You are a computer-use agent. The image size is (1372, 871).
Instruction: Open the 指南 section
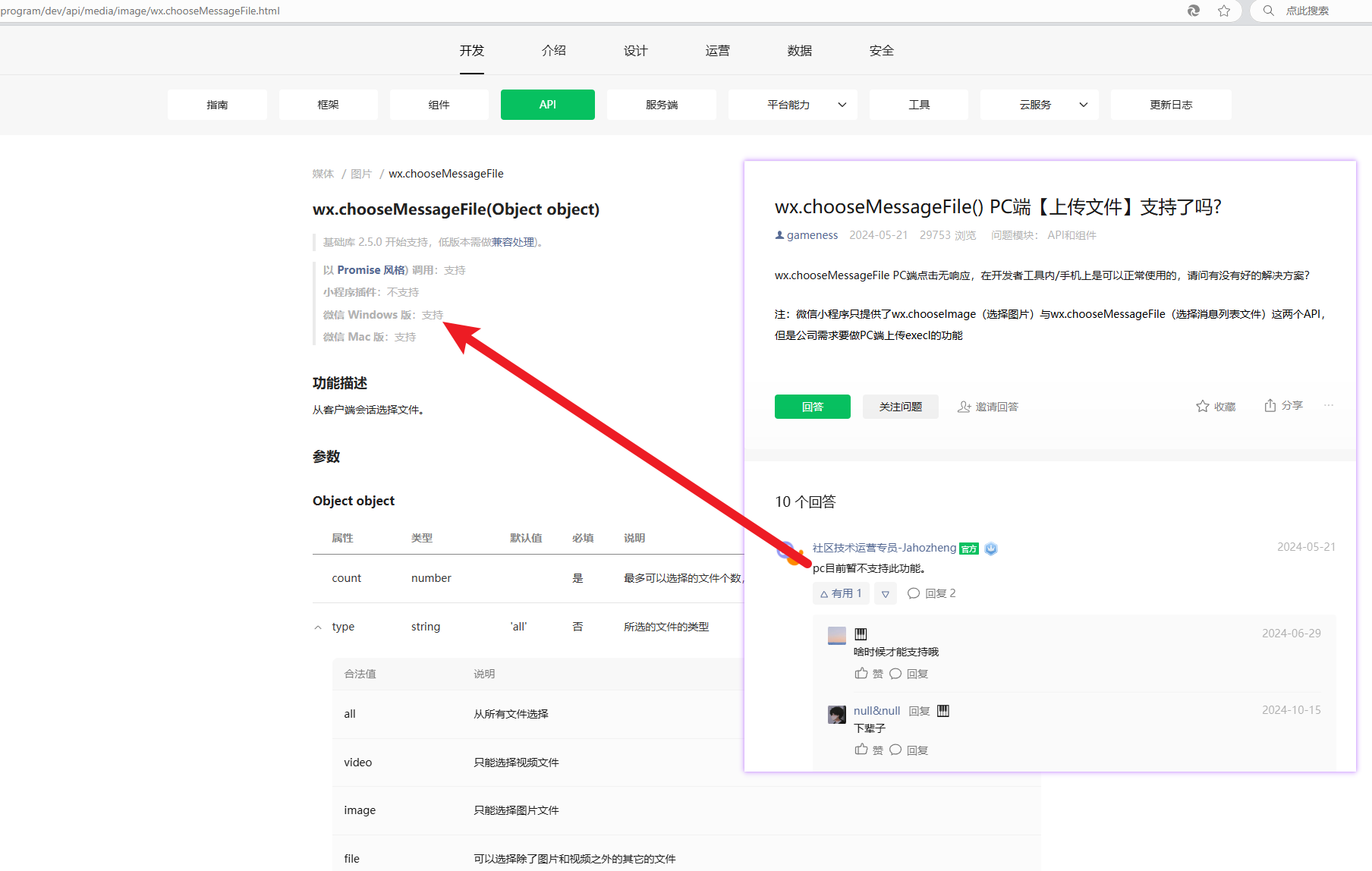(x=217, y=105)
